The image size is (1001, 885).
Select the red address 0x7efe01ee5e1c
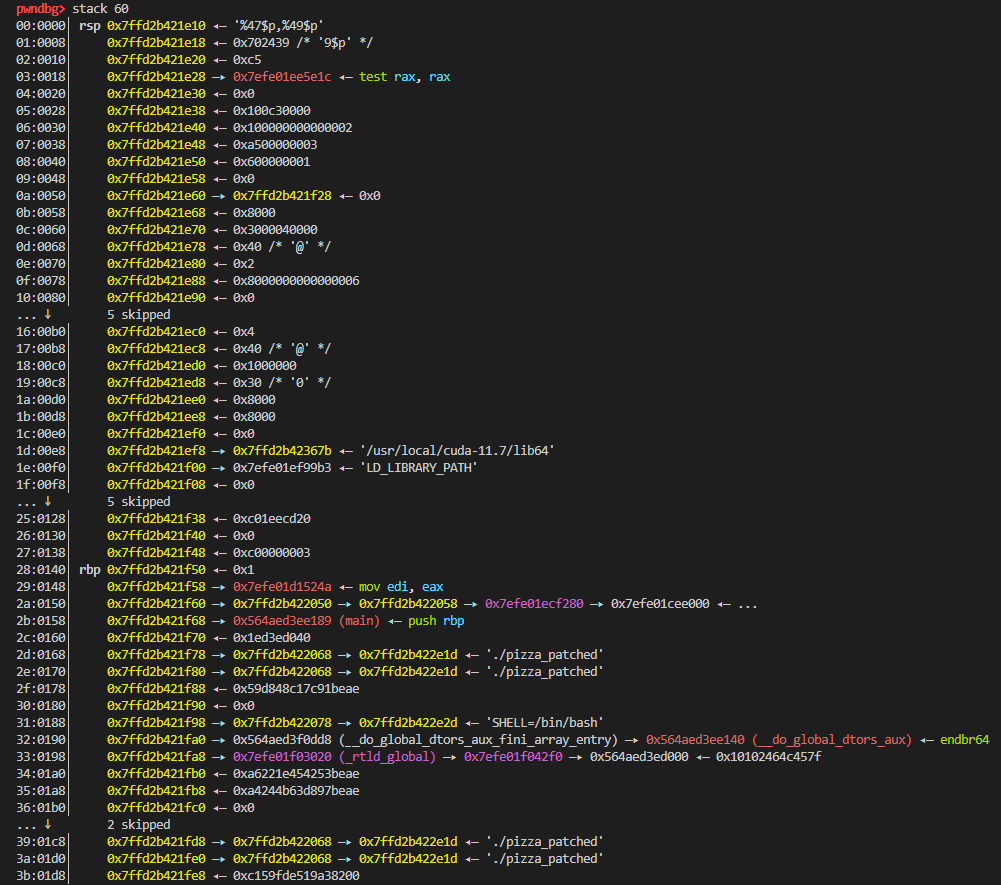tap(283, 76)
